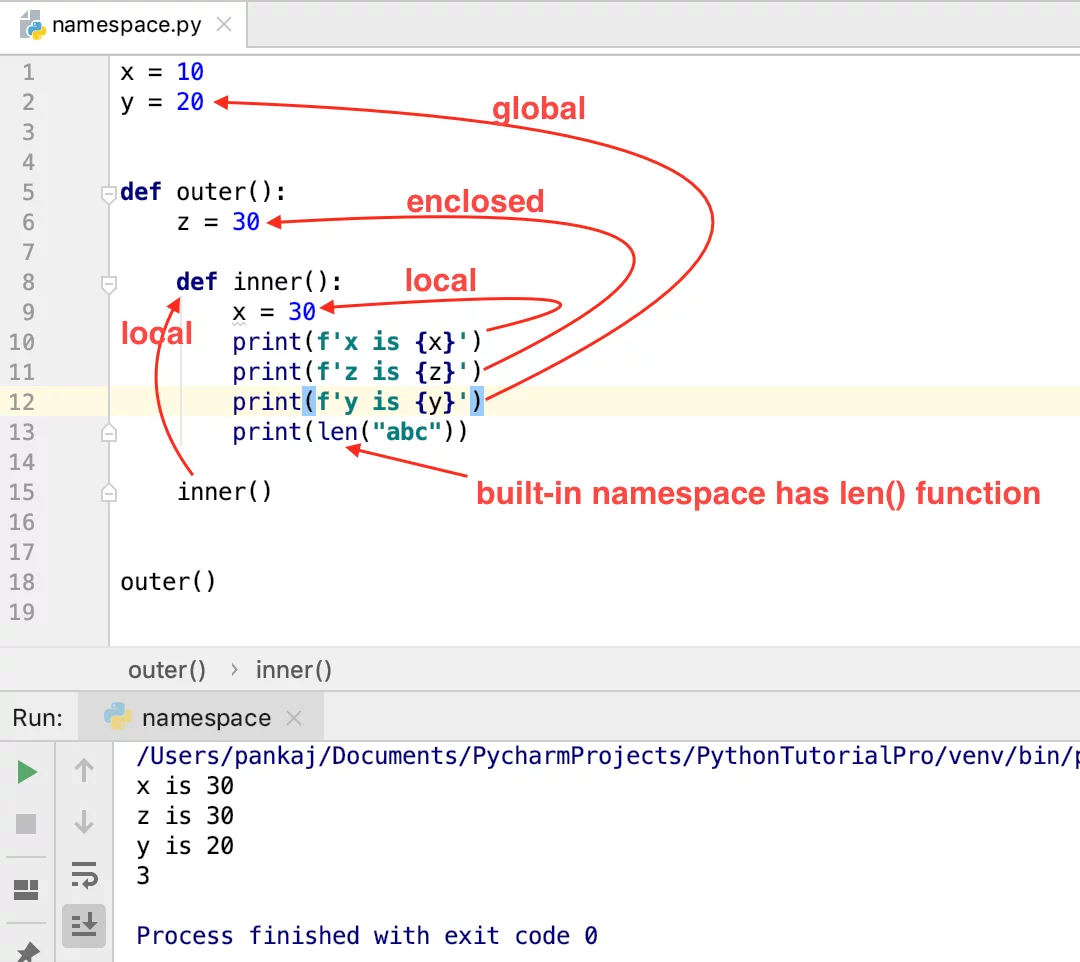1080x962 pixels.
Task: Click the Python icon on namespace run tab
Action: (x=118, y=717)
